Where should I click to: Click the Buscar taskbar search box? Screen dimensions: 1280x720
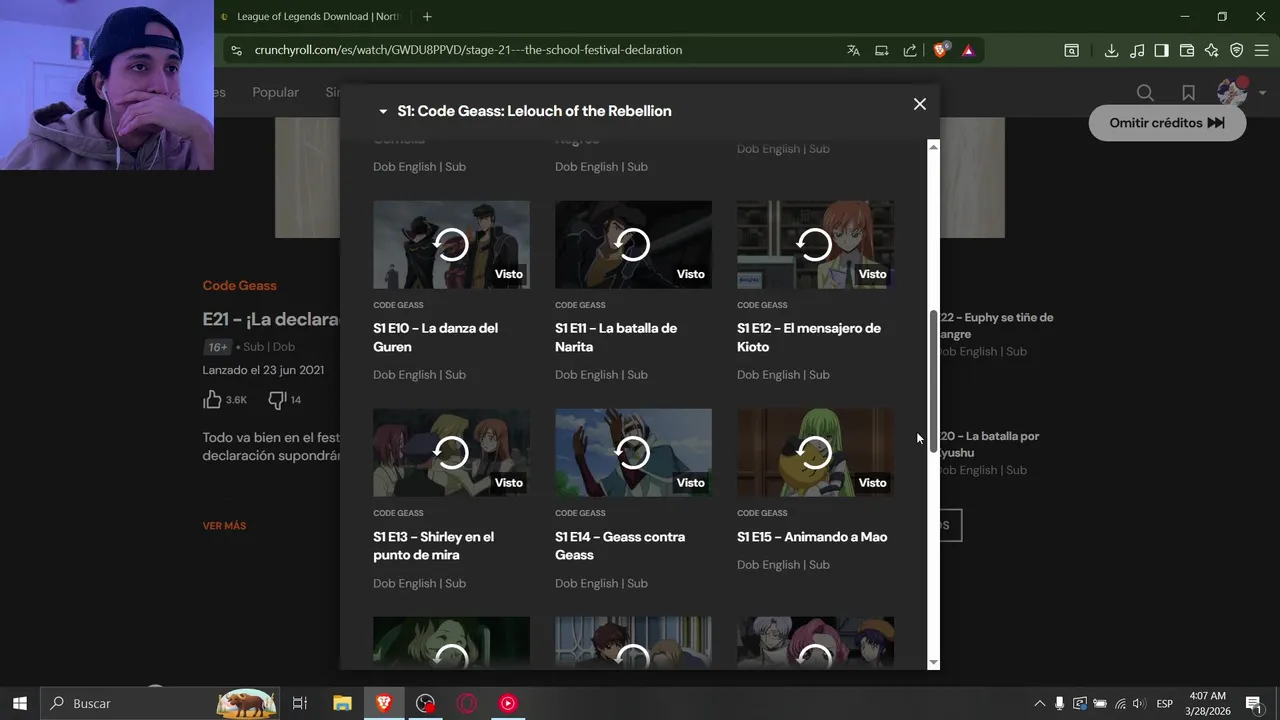(160, 703)
